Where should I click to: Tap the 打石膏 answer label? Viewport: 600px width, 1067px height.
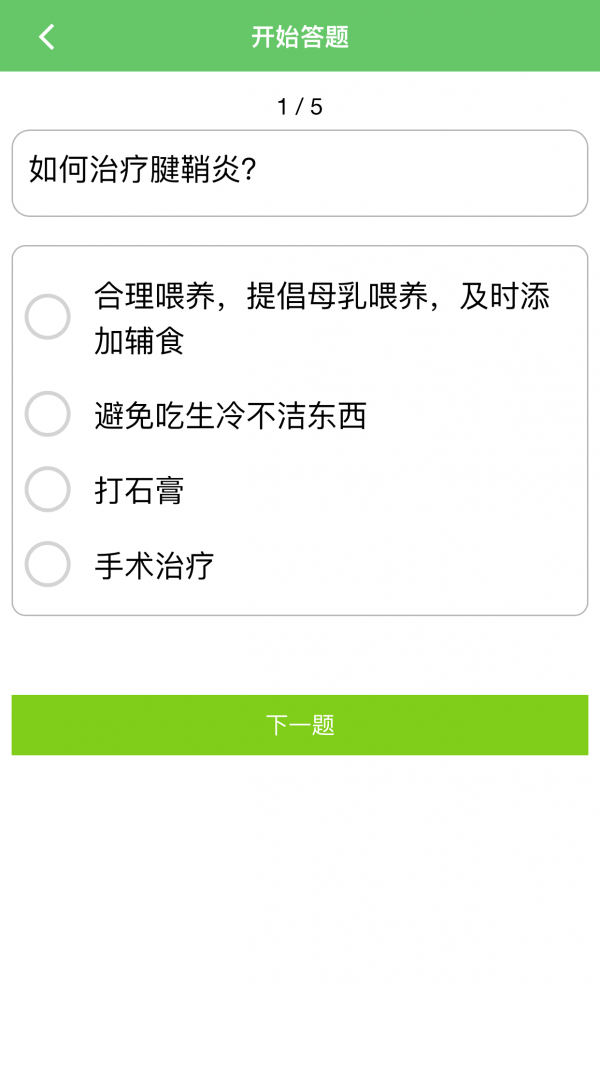coord(139,491)
